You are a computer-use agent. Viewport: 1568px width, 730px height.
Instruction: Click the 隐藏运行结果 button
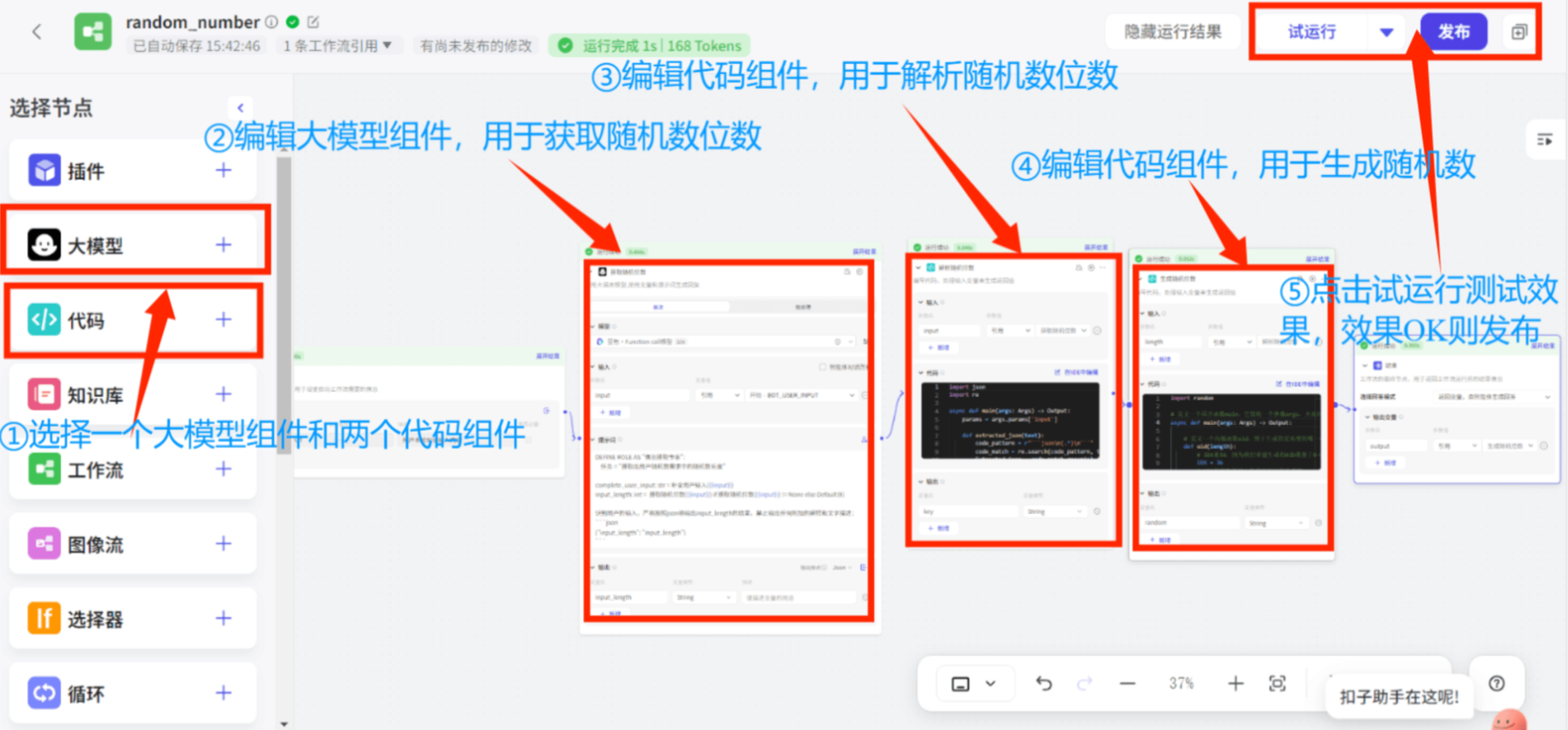tap(1173, 32)
